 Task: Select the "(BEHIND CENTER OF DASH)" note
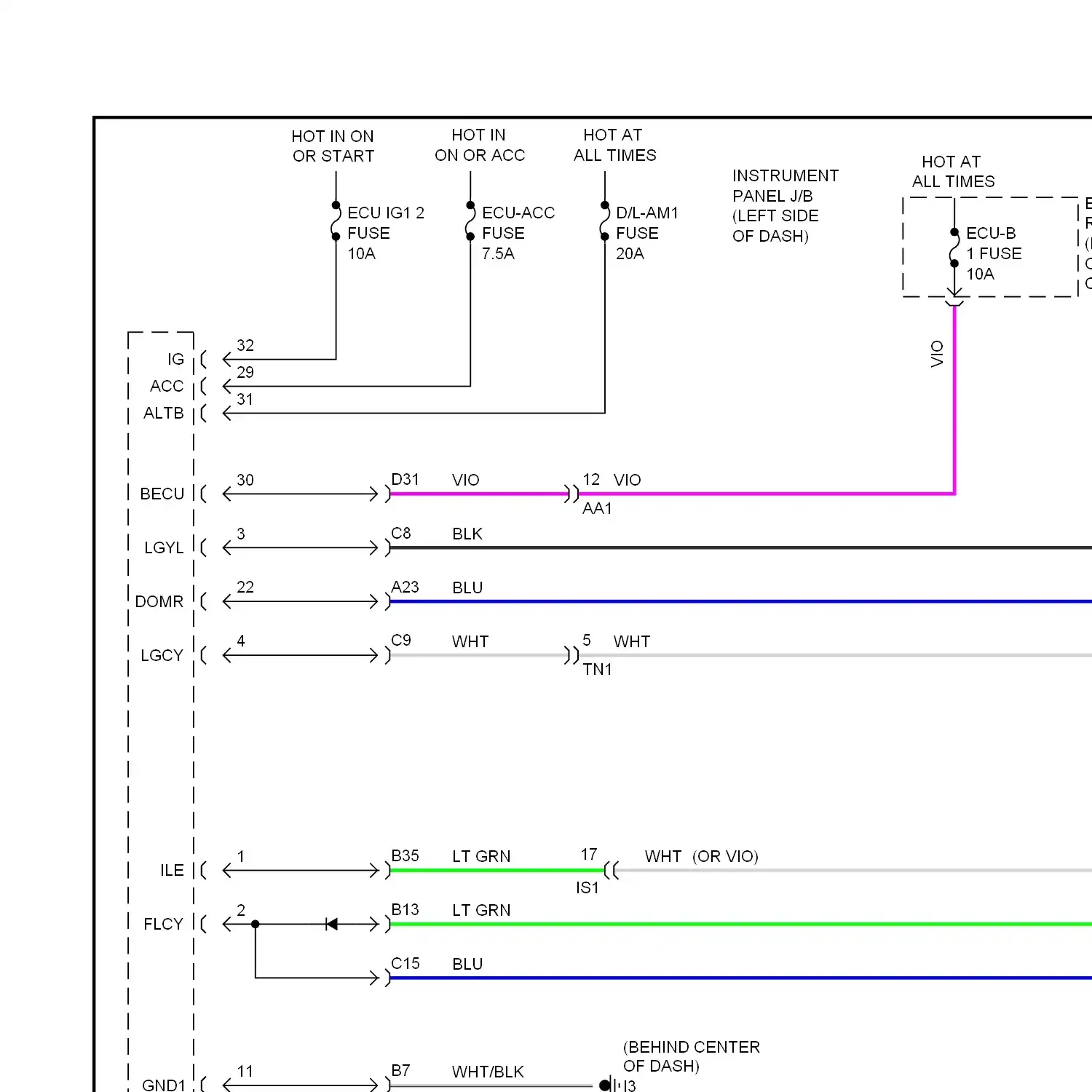click(692, 1056)
